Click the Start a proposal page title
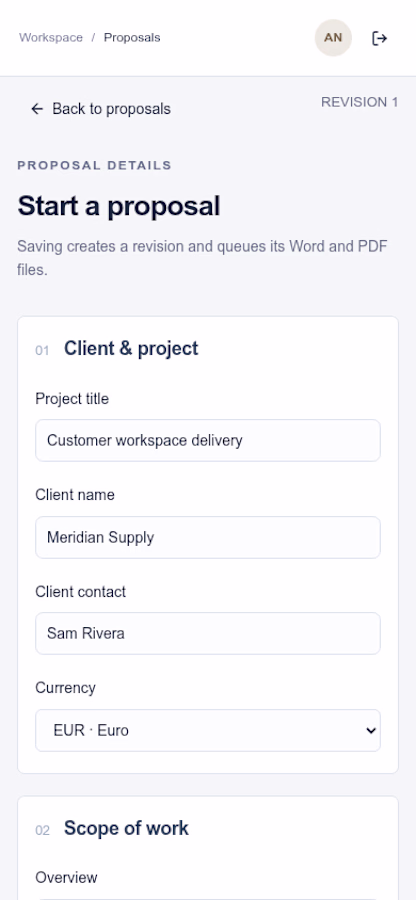 [119, 206]
